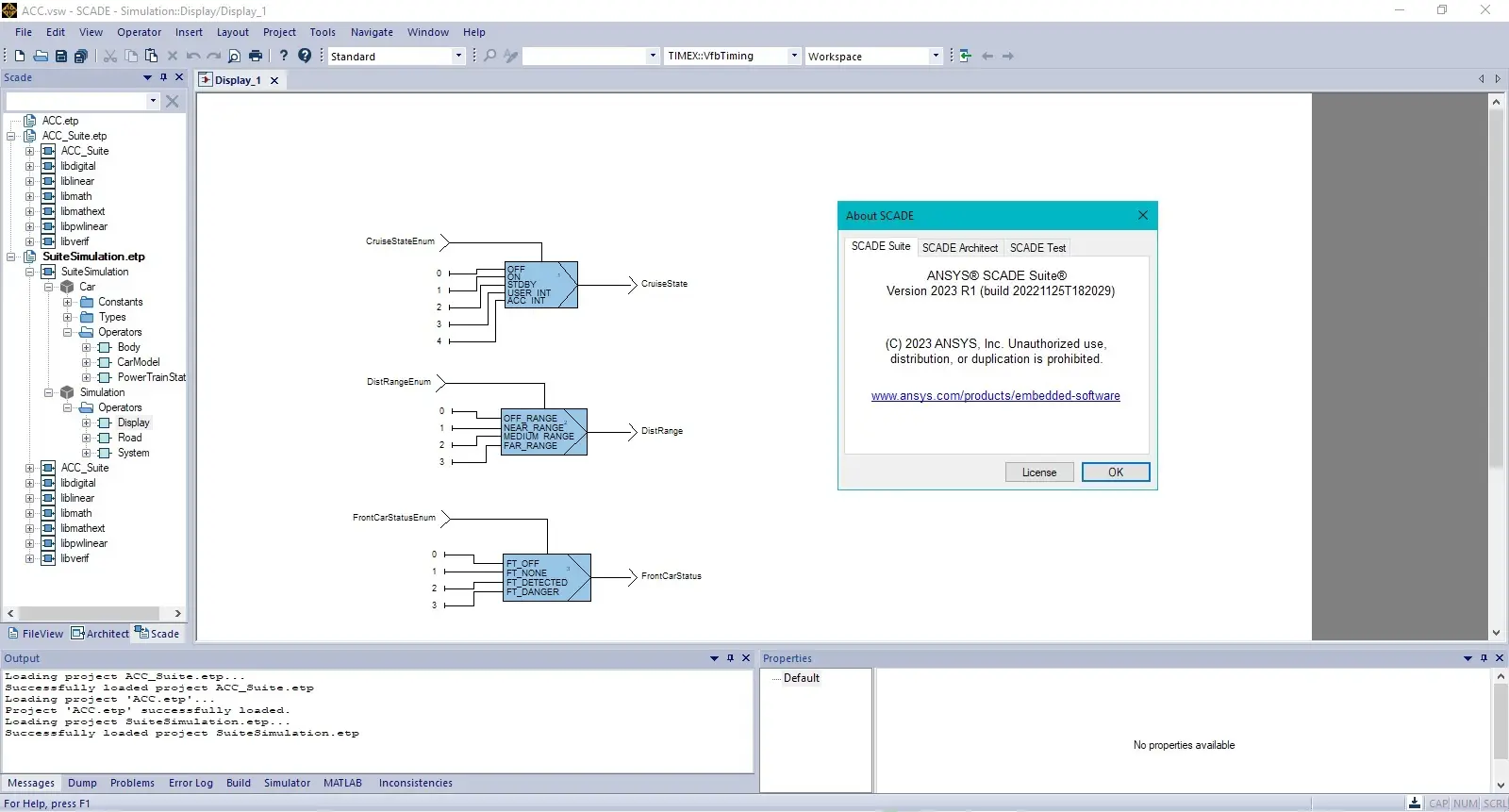Expand the Display operator node

87,423
